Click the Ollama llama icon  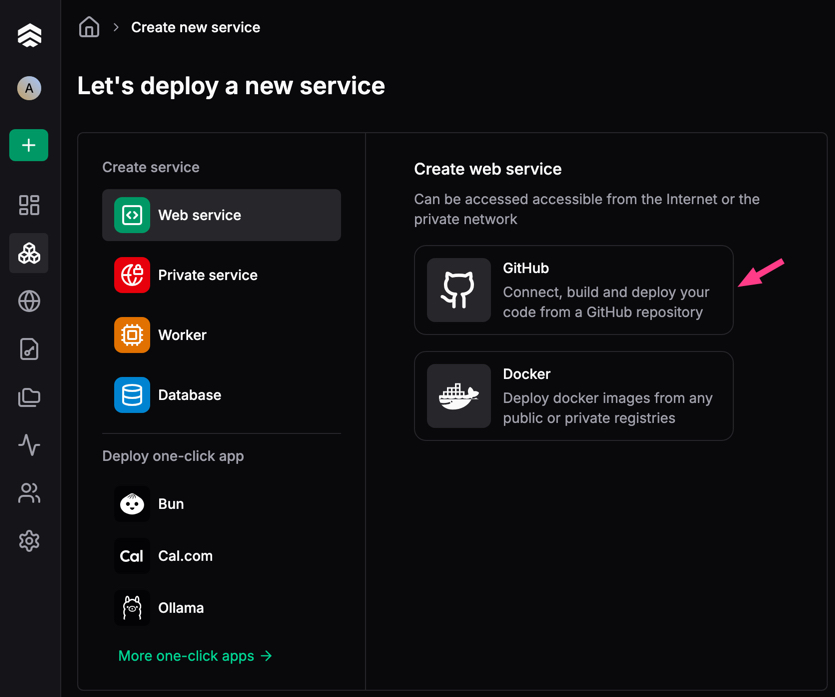click(132, 608)
